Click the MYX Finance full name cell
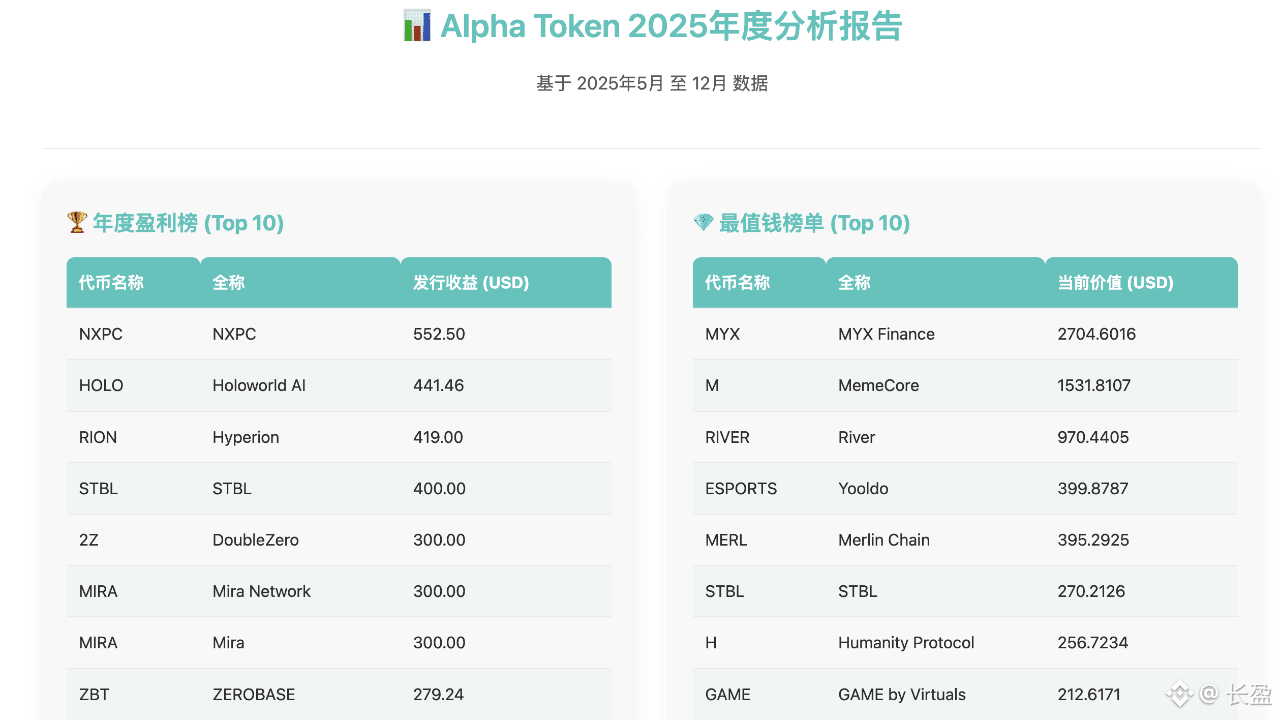Screen dimensions: 1280x720 click(886, 334)
